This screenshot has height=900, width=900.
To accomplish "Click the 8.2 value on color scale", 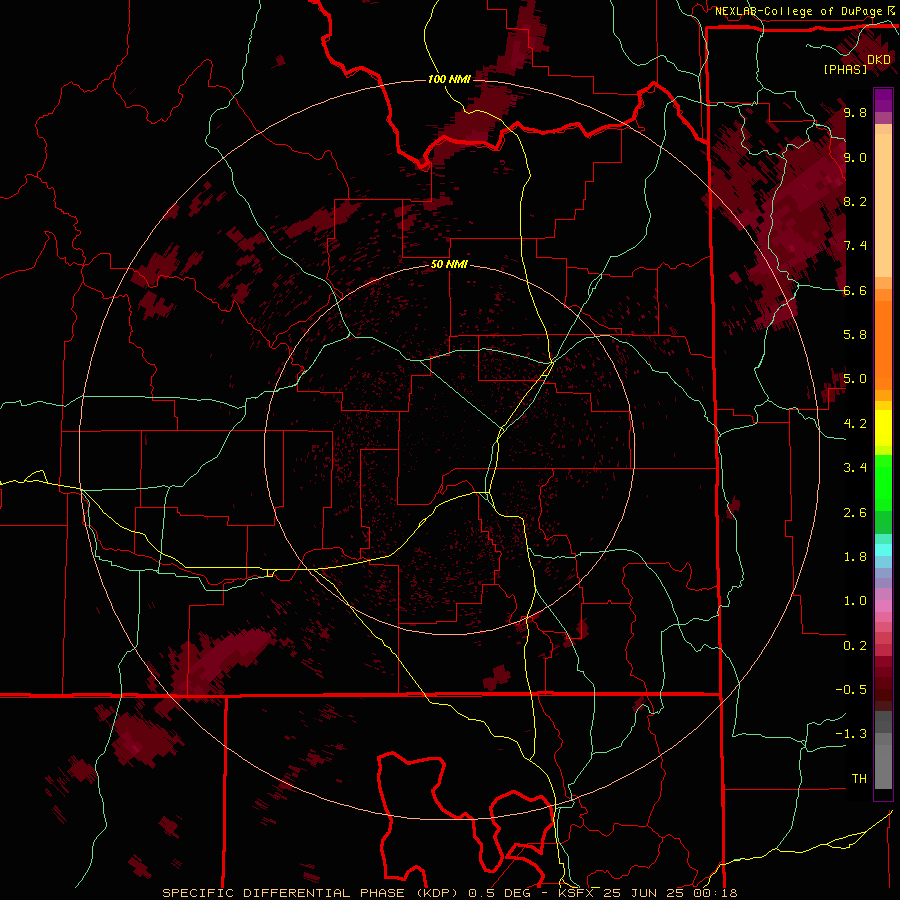I will (x=855, y=201).
